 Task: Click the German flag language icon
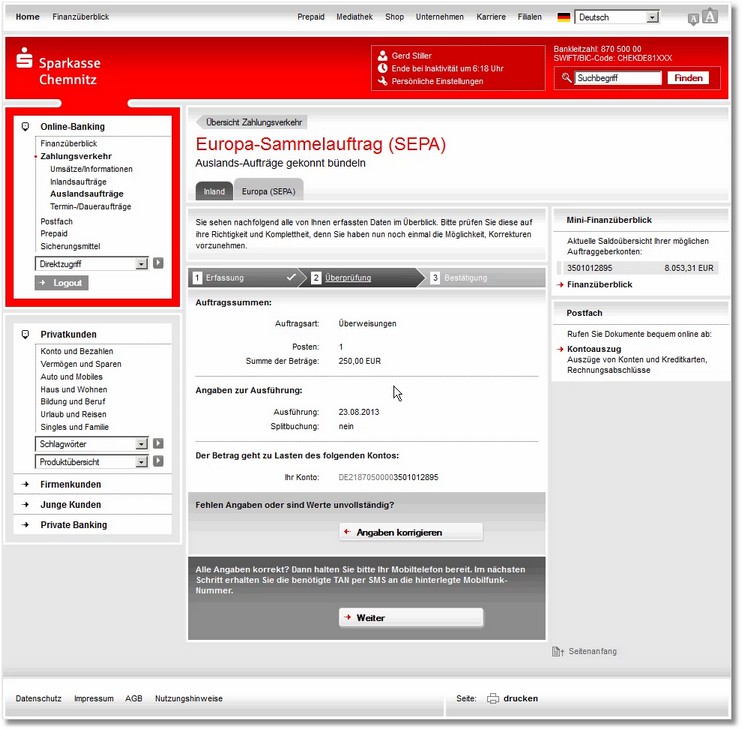[564, 17]
